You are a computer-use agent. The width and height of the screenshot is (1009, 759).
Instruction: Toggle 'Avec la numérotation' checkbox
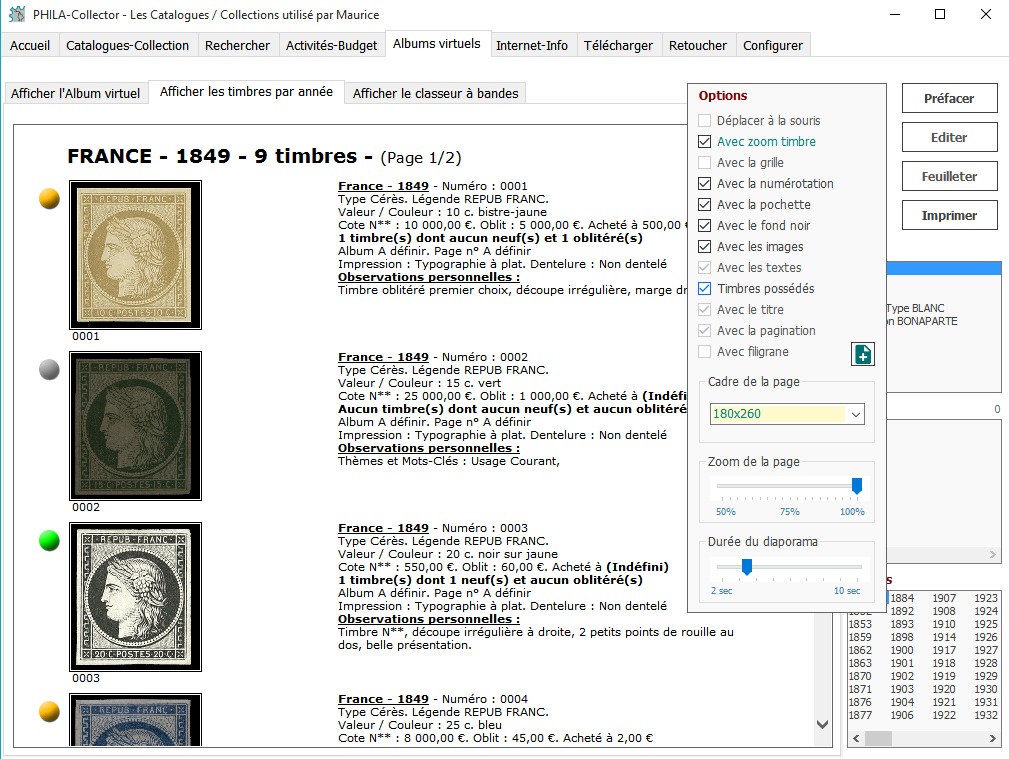pyautogui.click(x=705, y=183)
